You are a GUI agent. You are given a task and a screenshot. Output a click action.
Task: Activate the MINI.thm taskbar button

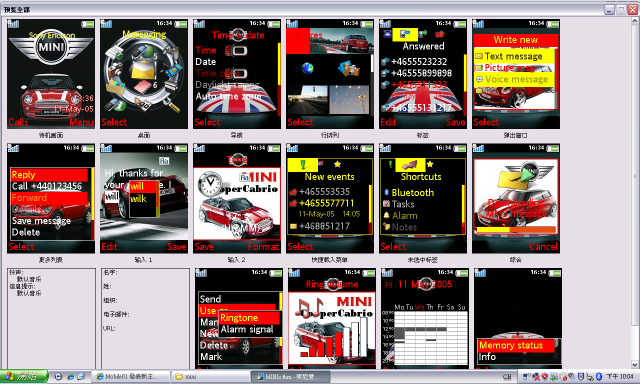[x=289, y=377]
